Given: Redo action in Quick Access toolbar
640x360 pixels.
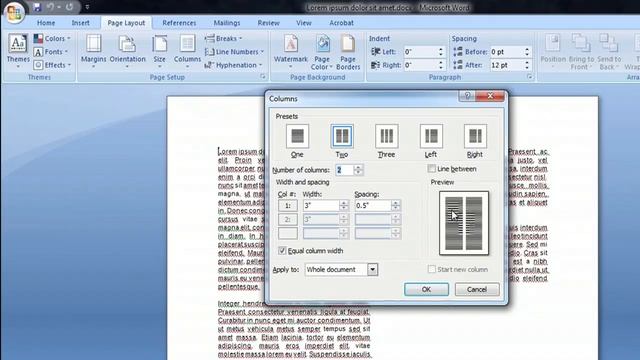Looking at the screenshot, I should click(69, 7).
